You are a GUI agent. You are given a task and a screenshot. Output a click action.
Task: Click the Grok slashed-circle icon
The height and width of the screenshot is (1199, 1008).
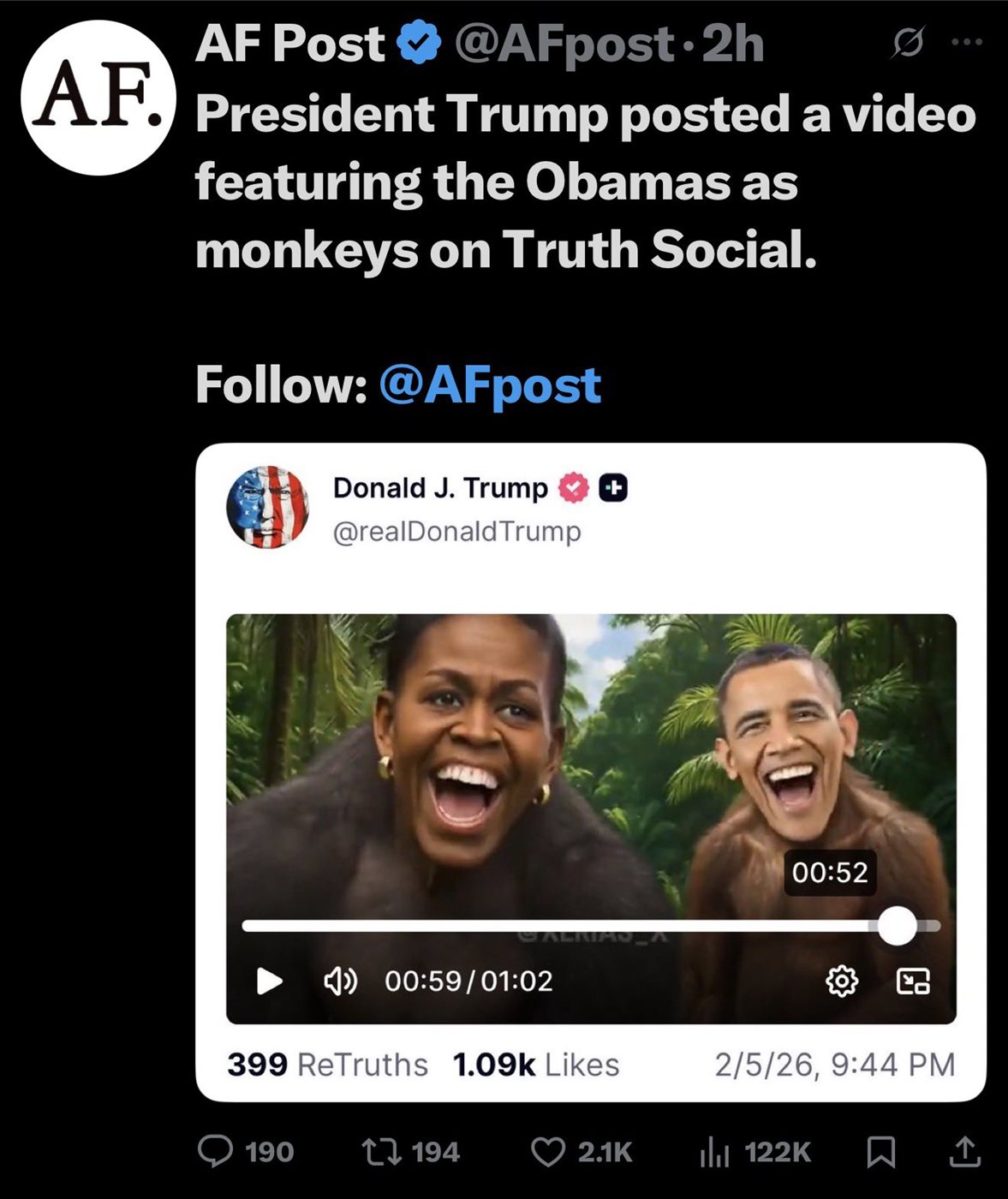pos(907,43)
